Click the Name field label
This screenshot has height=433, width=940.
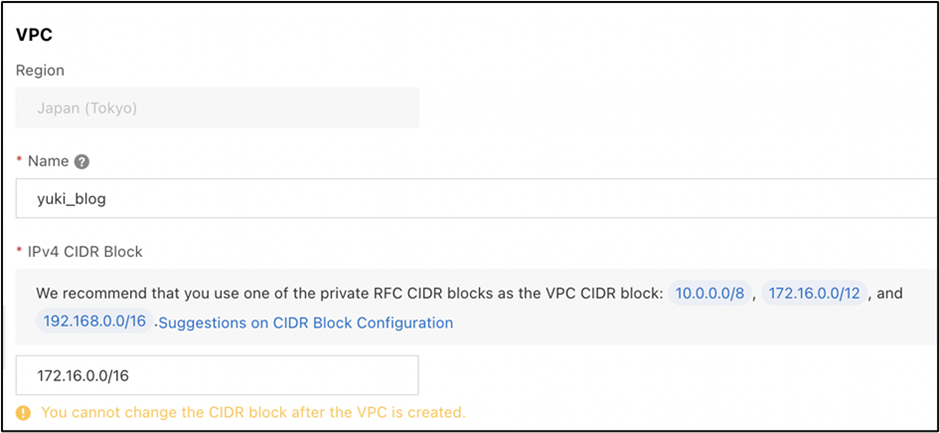point(48,161)
